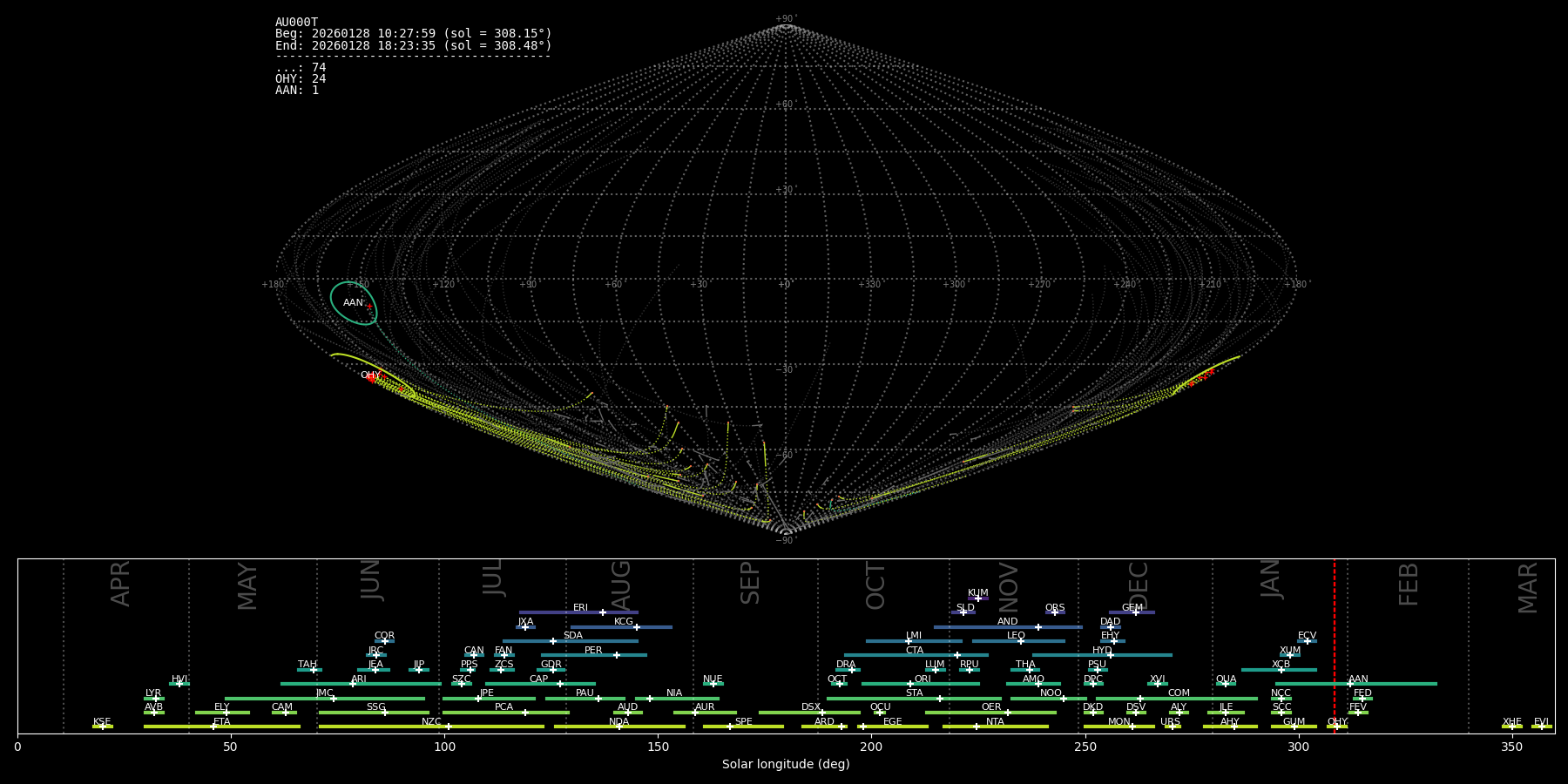Click the COM shower label in timeline
The height and width of the screenshot is (784, 1568).
click(x=1179, y=693)
